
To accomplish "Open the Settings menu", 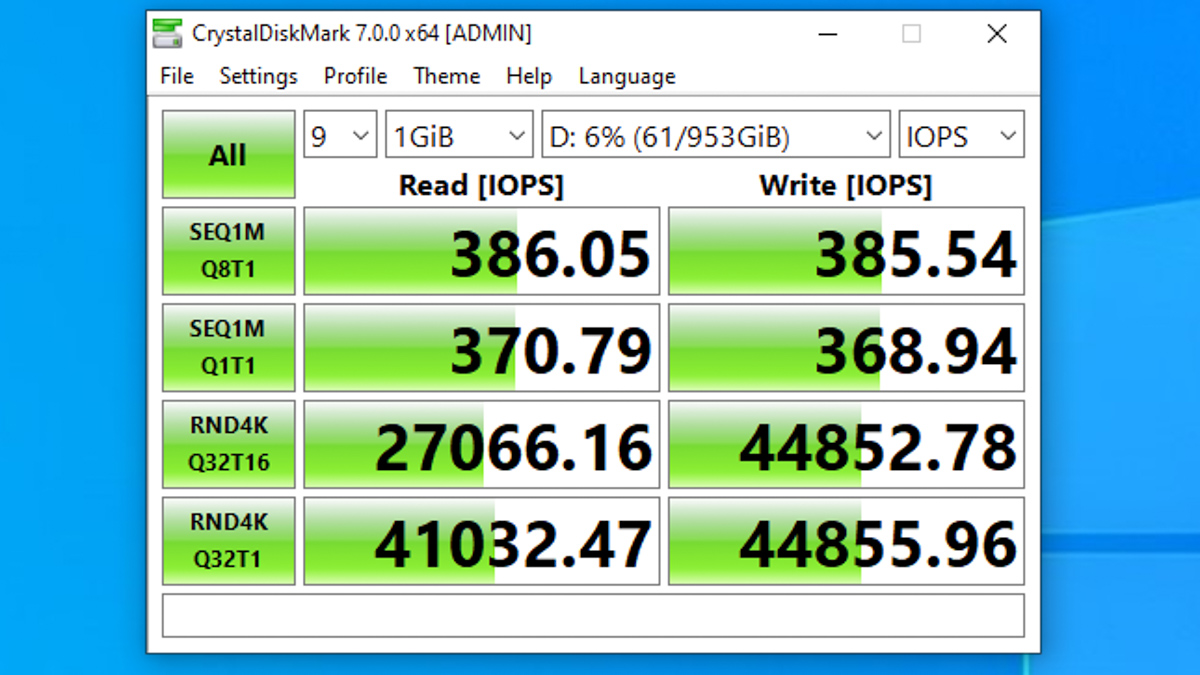I will tap(258, 76).
